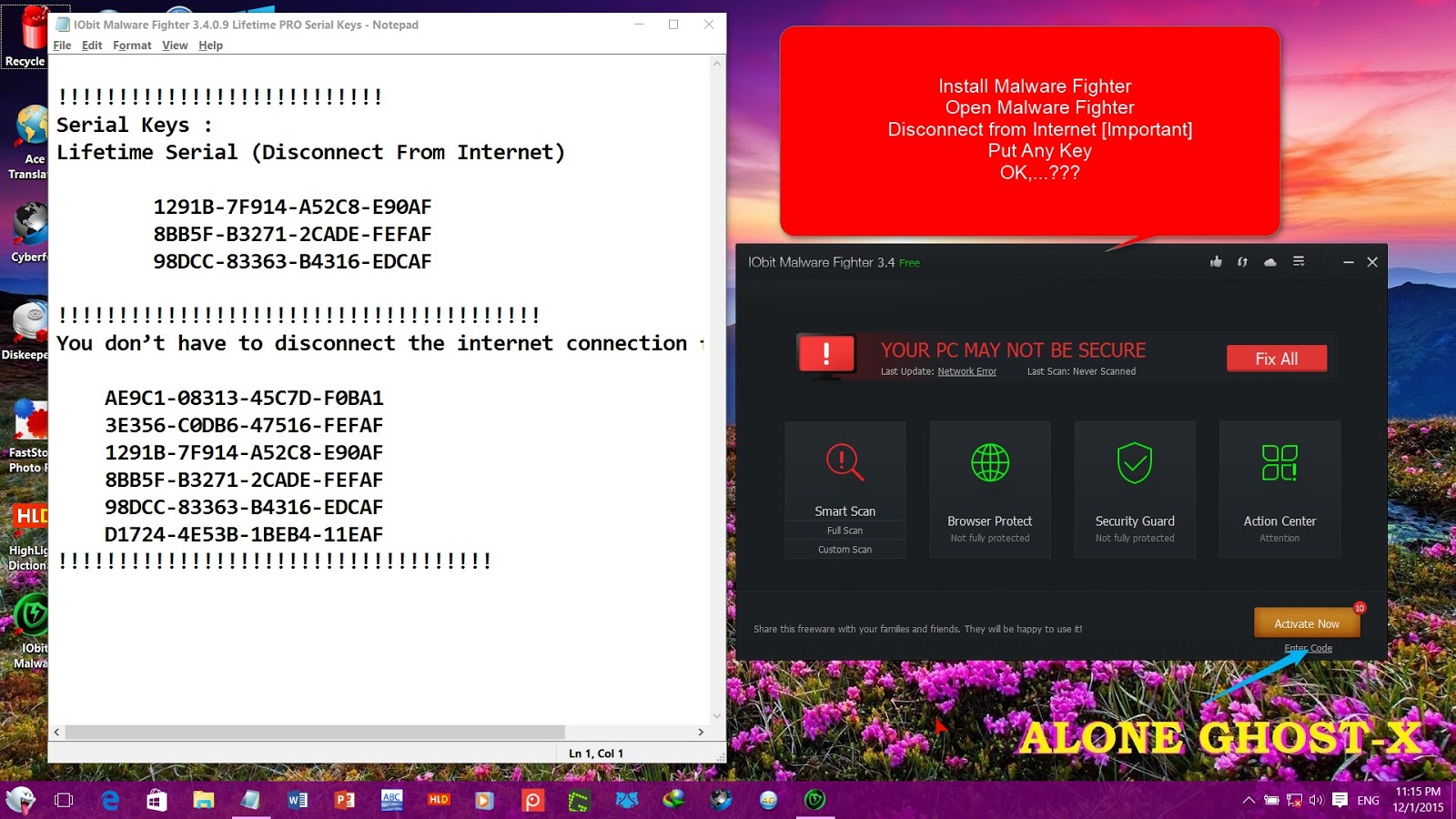1456x819 pixels.
Task: Open the IObit Malware Fighter desktop icon
Action: [x=29, y=632]
